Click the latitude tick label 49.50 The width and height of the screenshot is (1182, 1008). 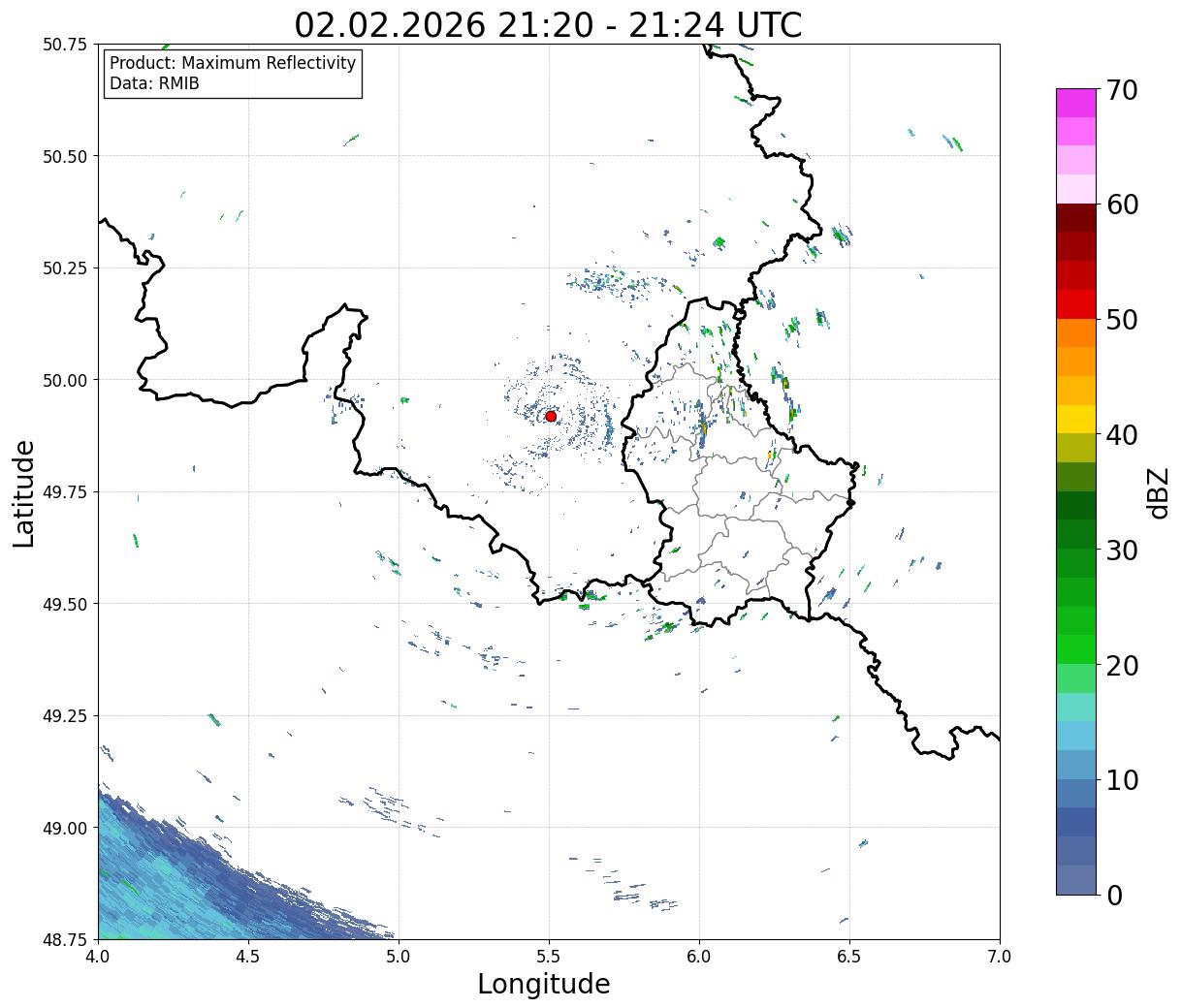(65, 604)
